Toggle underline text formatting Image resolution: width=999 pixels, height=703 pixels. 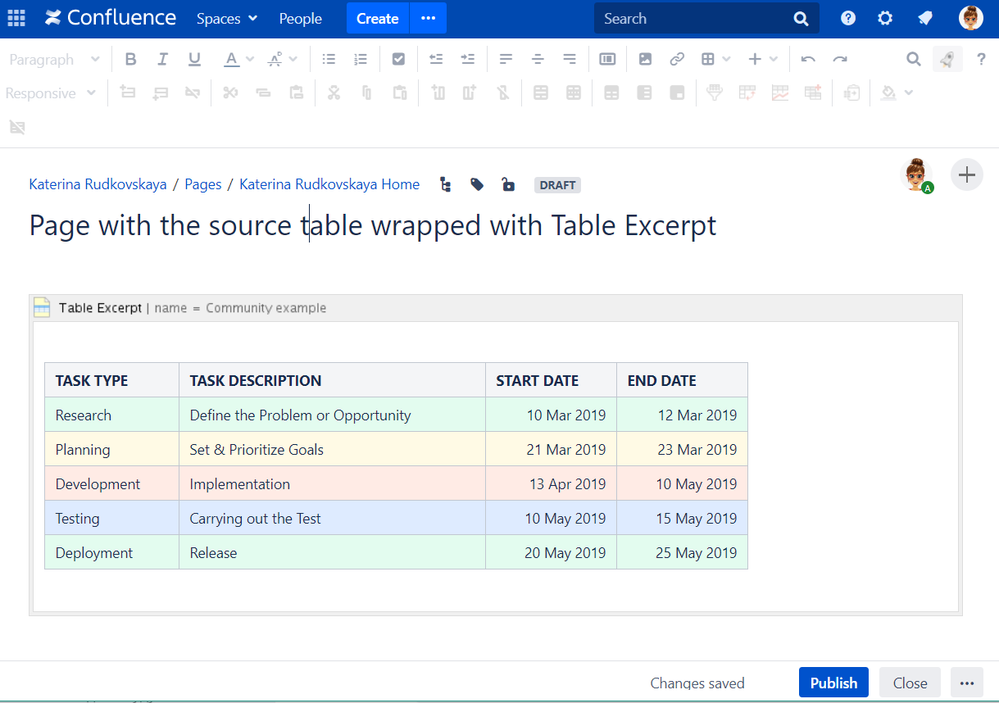[194, 60]
